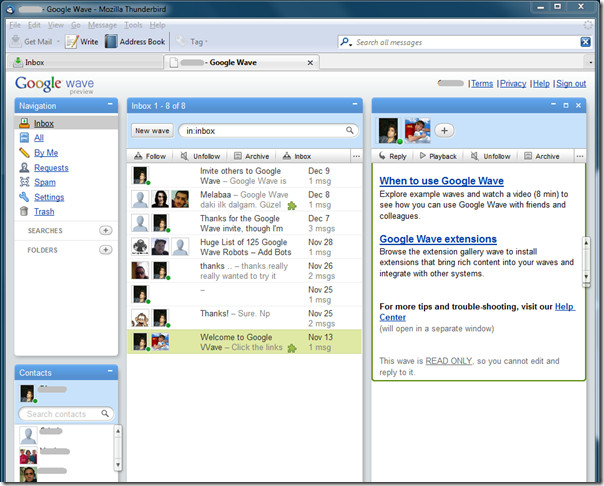Screen dimensions: 604x486
Task: Open the Message menu
Action: point(102,25)
